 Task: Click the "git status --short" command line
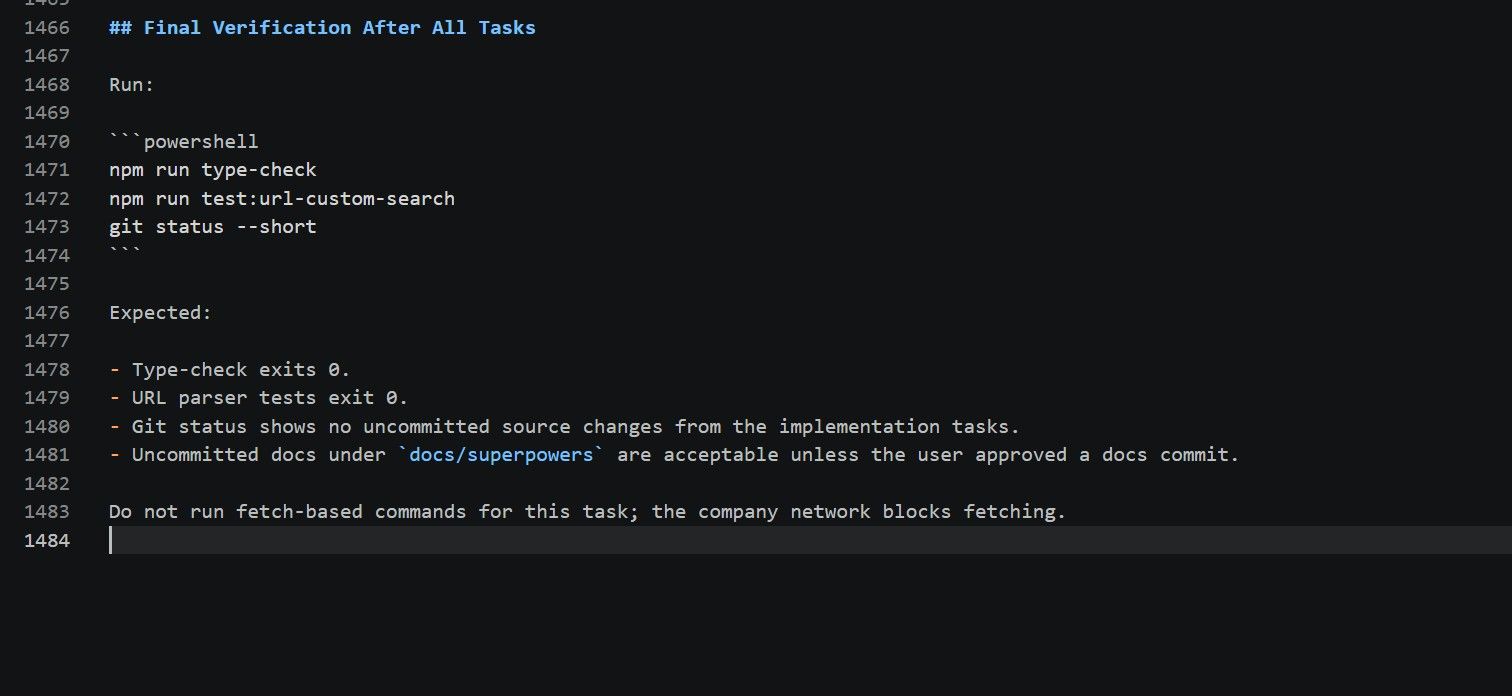[213, 227]
